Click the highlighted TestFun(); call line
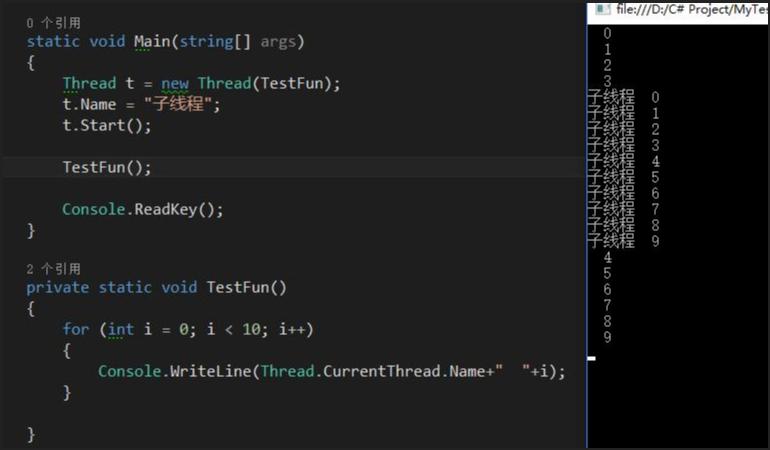 [x=107, y=168]
